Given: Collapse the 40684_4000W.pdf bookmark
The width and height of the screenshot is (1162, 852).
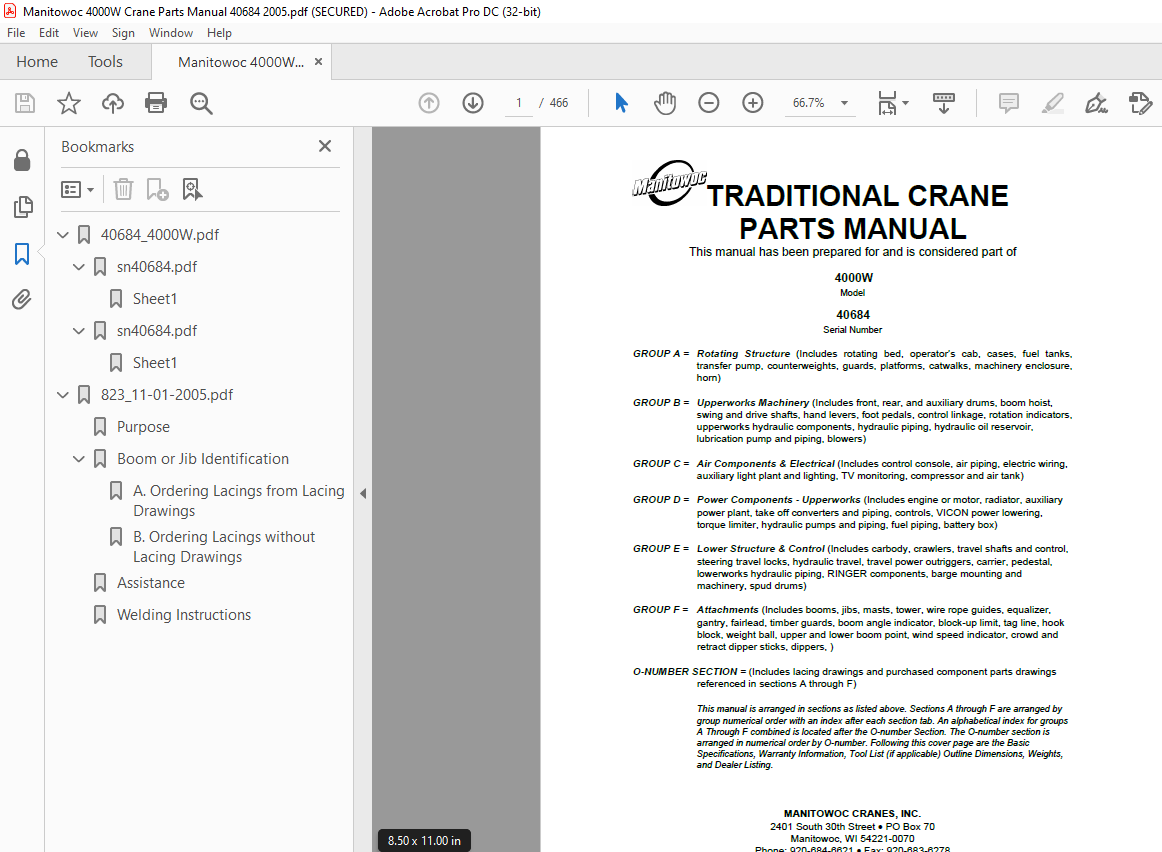Looking at the screenshot, I should [x=63, y=235].
